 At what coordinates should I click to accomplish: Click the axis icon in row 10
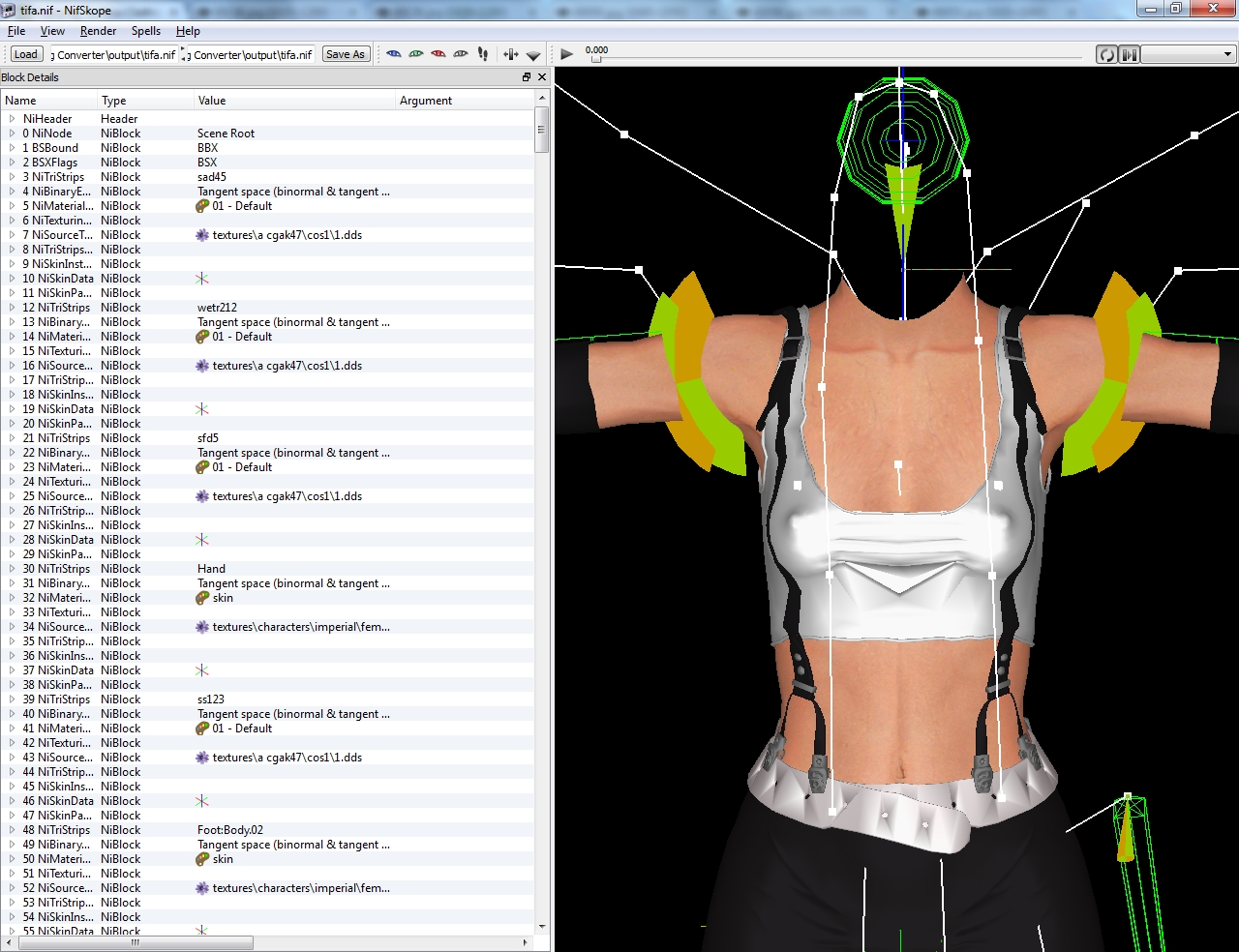coord(202,279)
